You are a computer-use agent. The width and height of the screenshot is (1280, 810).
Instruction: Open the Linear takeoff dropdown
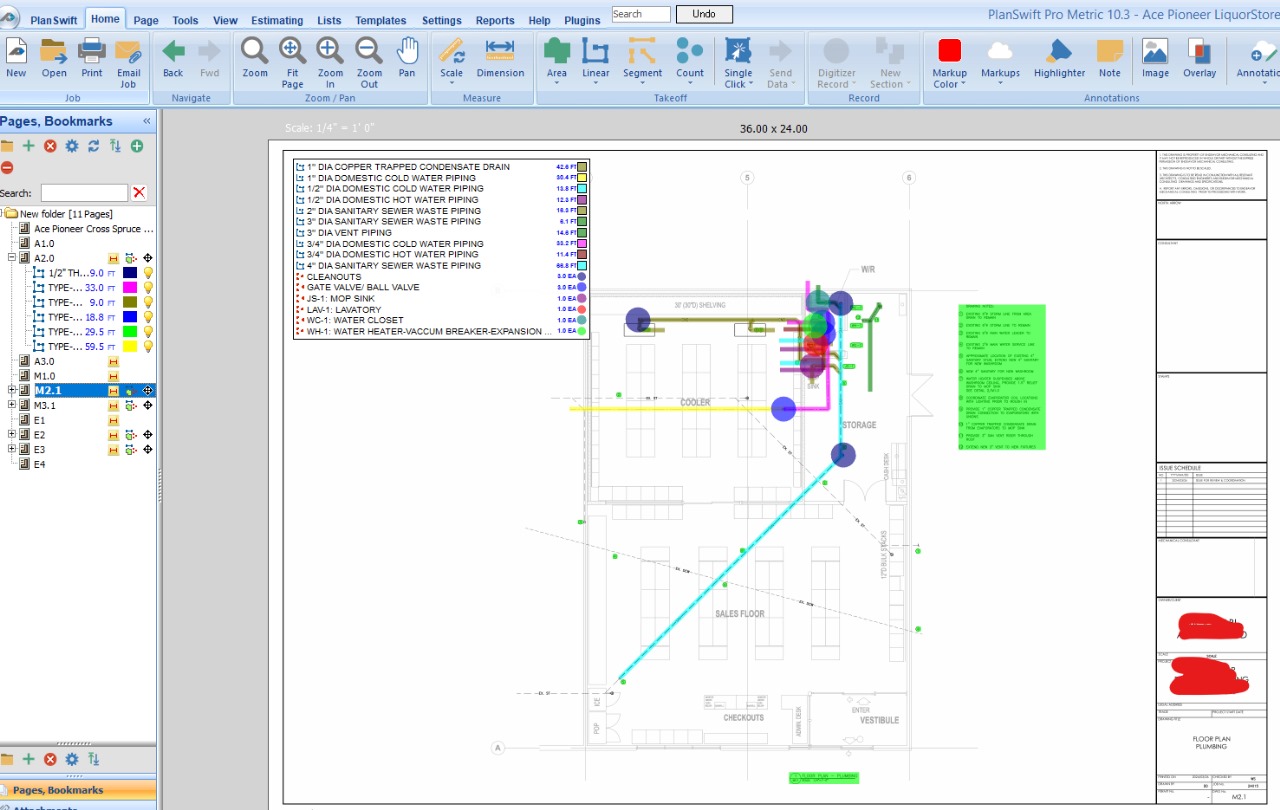[595, 83]
